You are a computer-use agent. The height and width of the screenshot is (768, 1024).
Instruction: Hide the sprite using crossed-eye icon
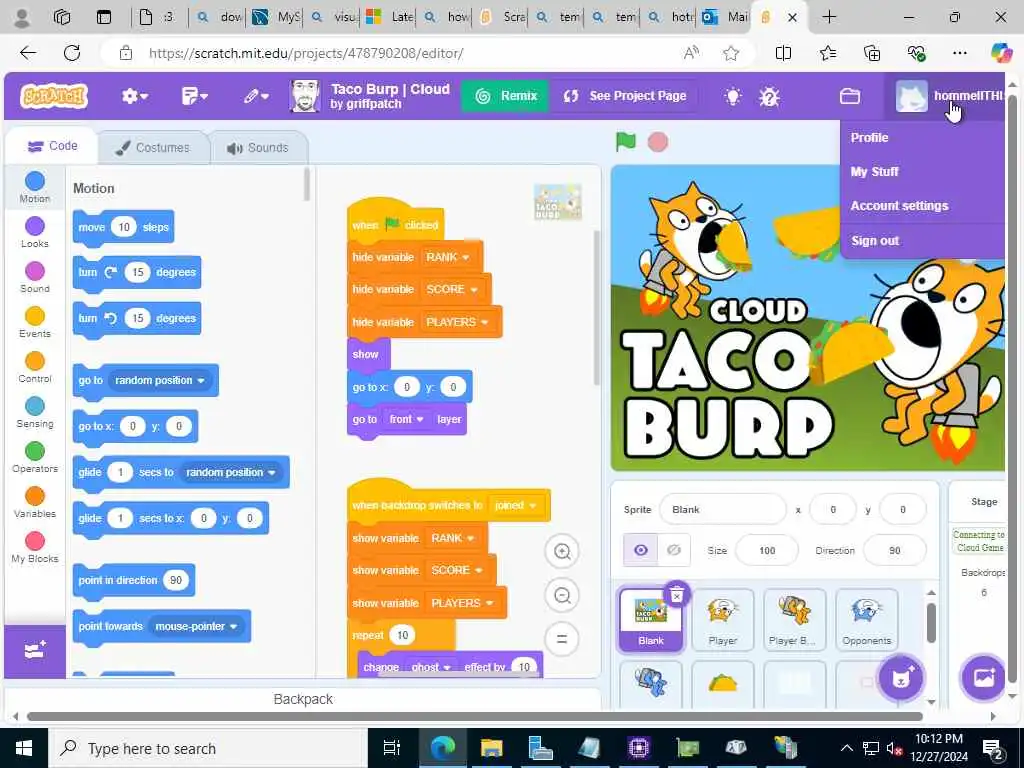(x=673, y=550)
